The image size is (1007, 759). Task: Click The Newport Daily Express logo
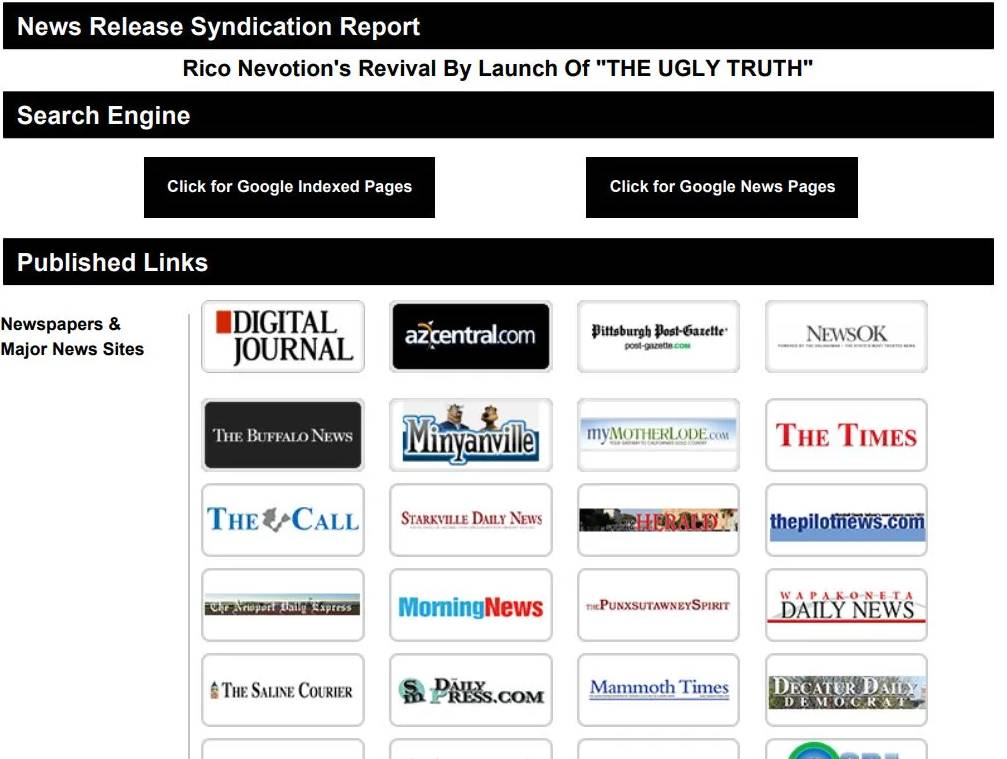point(283,605)
